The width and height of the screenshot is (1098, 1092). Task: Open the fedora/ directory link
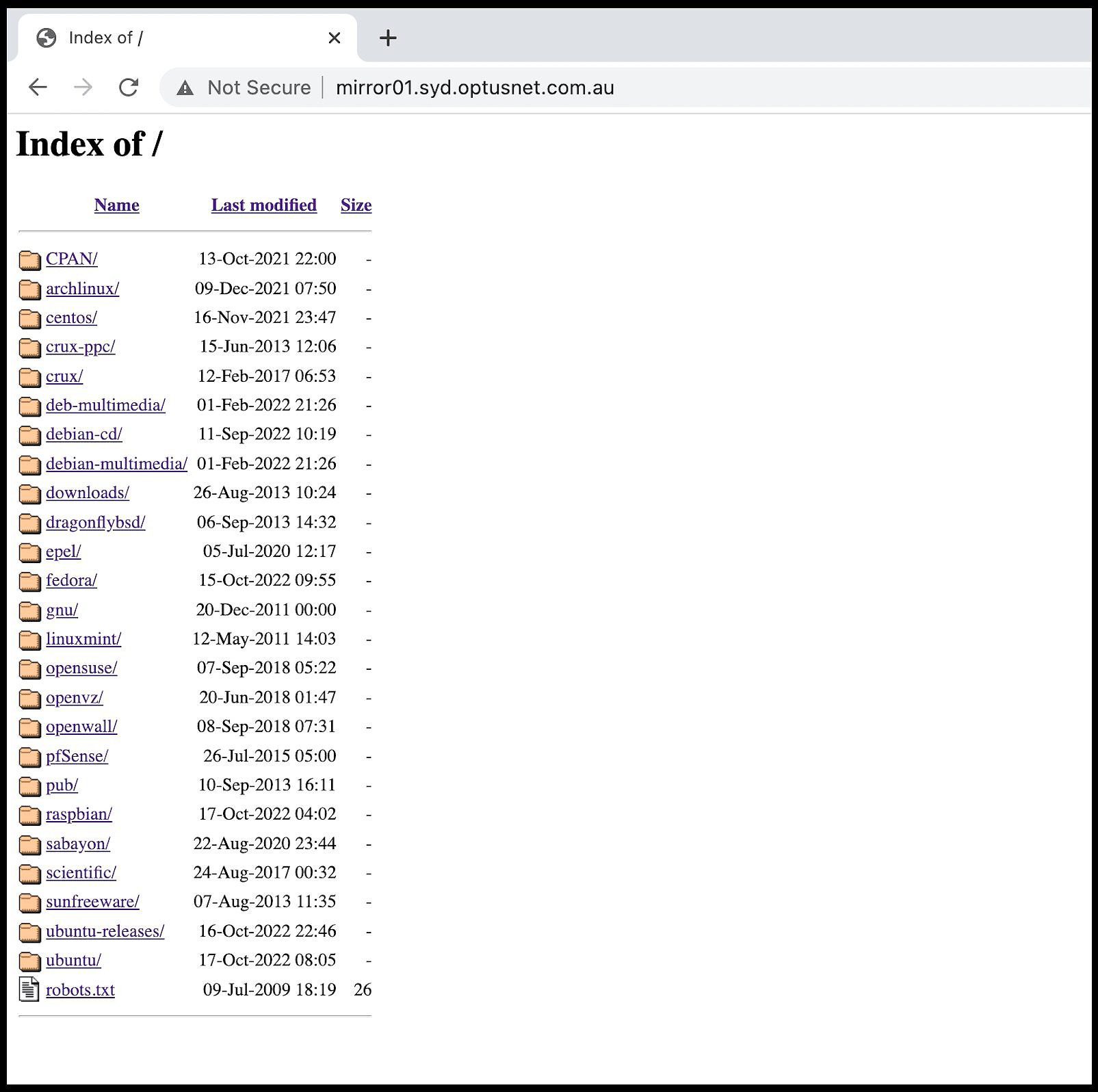tap(72, 580)
